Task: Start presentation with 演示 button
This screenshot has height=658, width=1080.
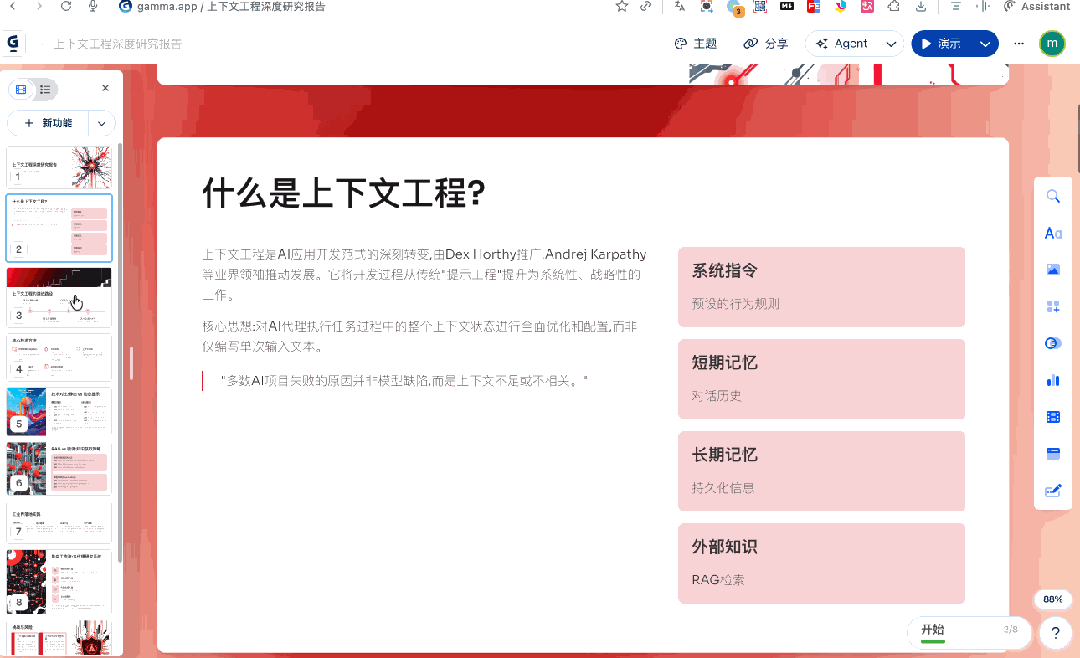Action: click(x=941, y=44)
